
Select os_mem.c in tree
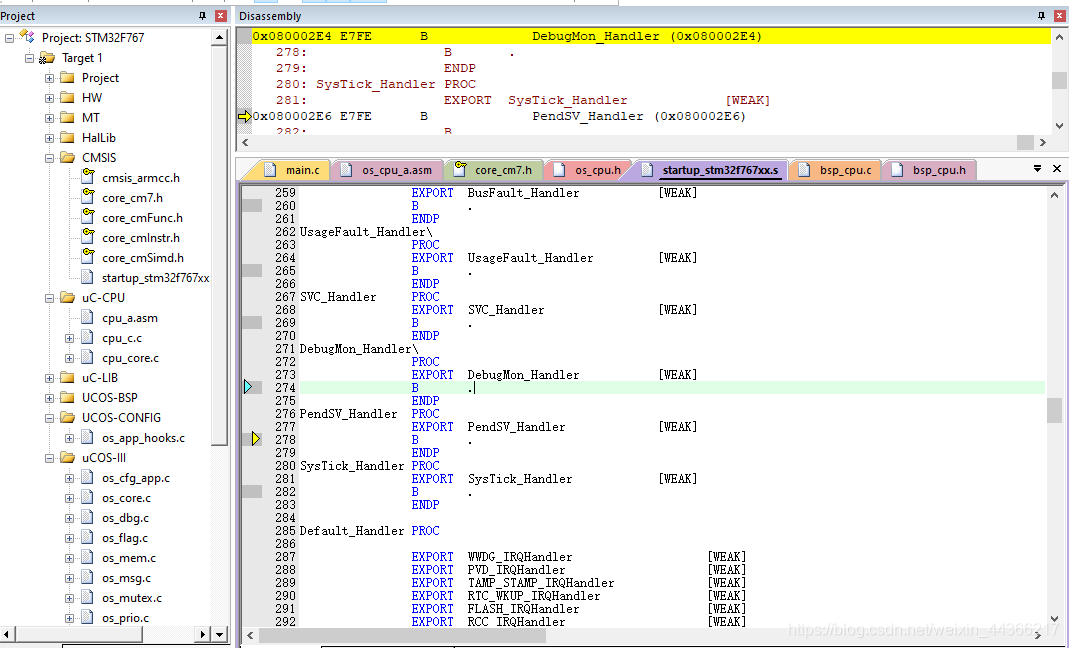129,558
